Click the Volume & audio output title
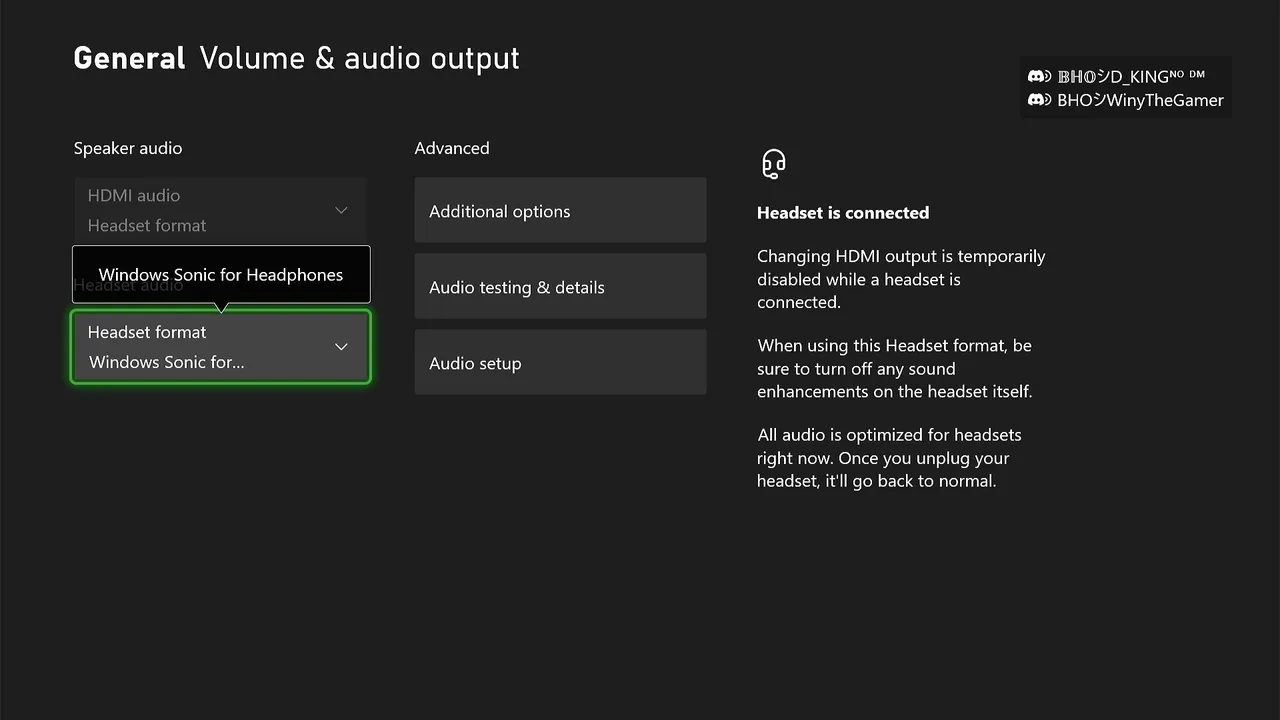Image resolution: width=1280 pixels, height=720 pixels. click(x=359, y=58)
